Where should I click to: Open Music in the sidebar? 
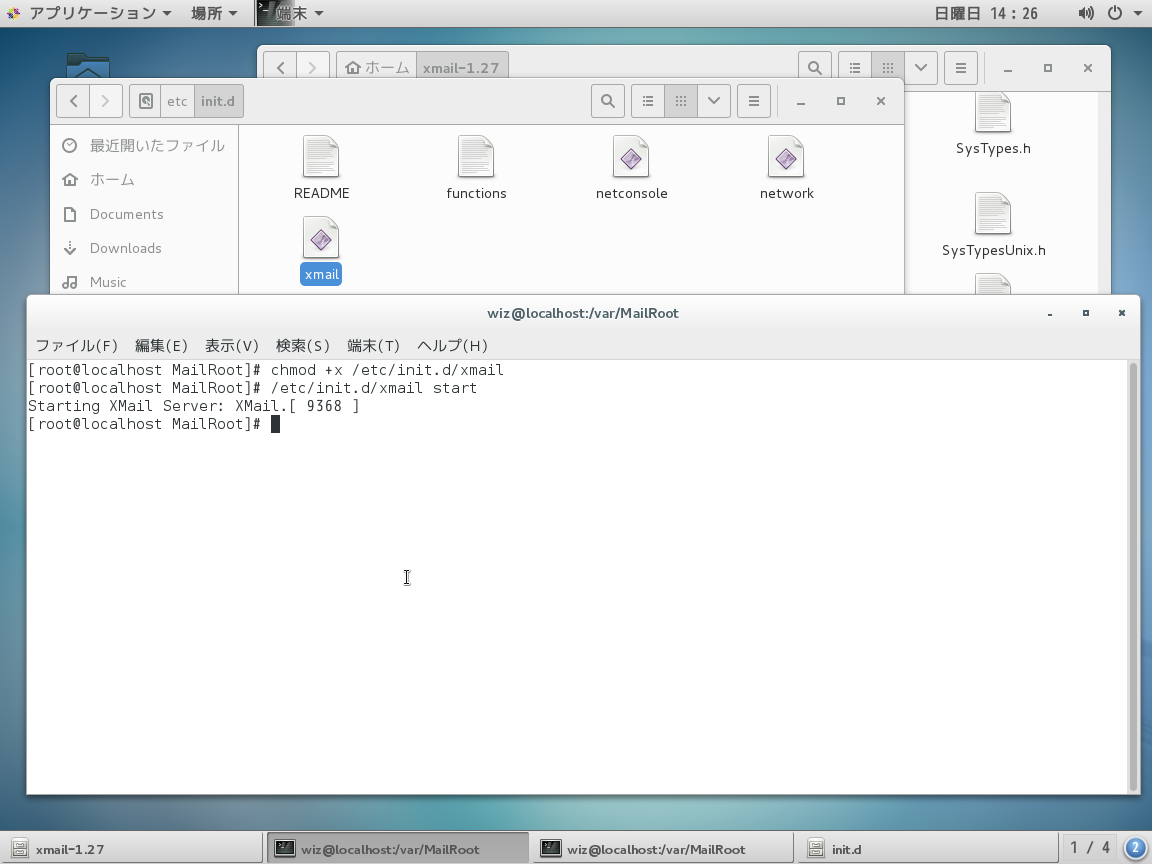(144, 281)
